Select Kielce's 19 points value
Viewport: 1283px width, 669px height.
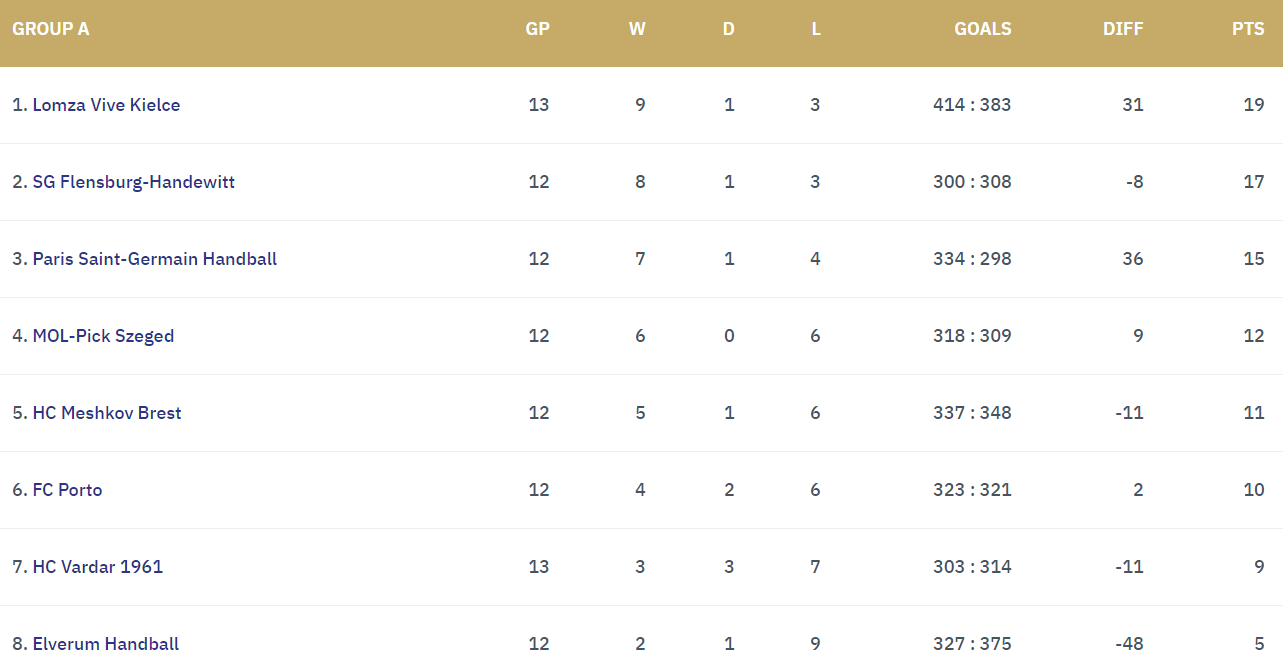click(x=1254, y=105)
